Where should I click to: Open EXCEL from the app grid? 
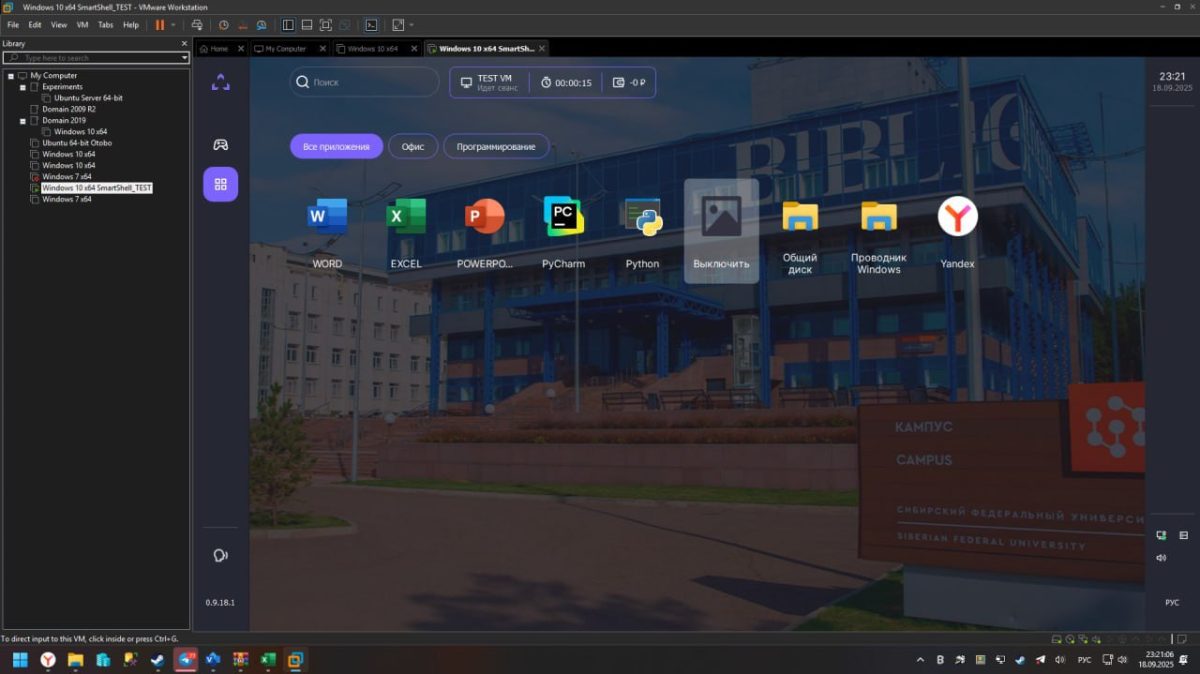(406, 217)
